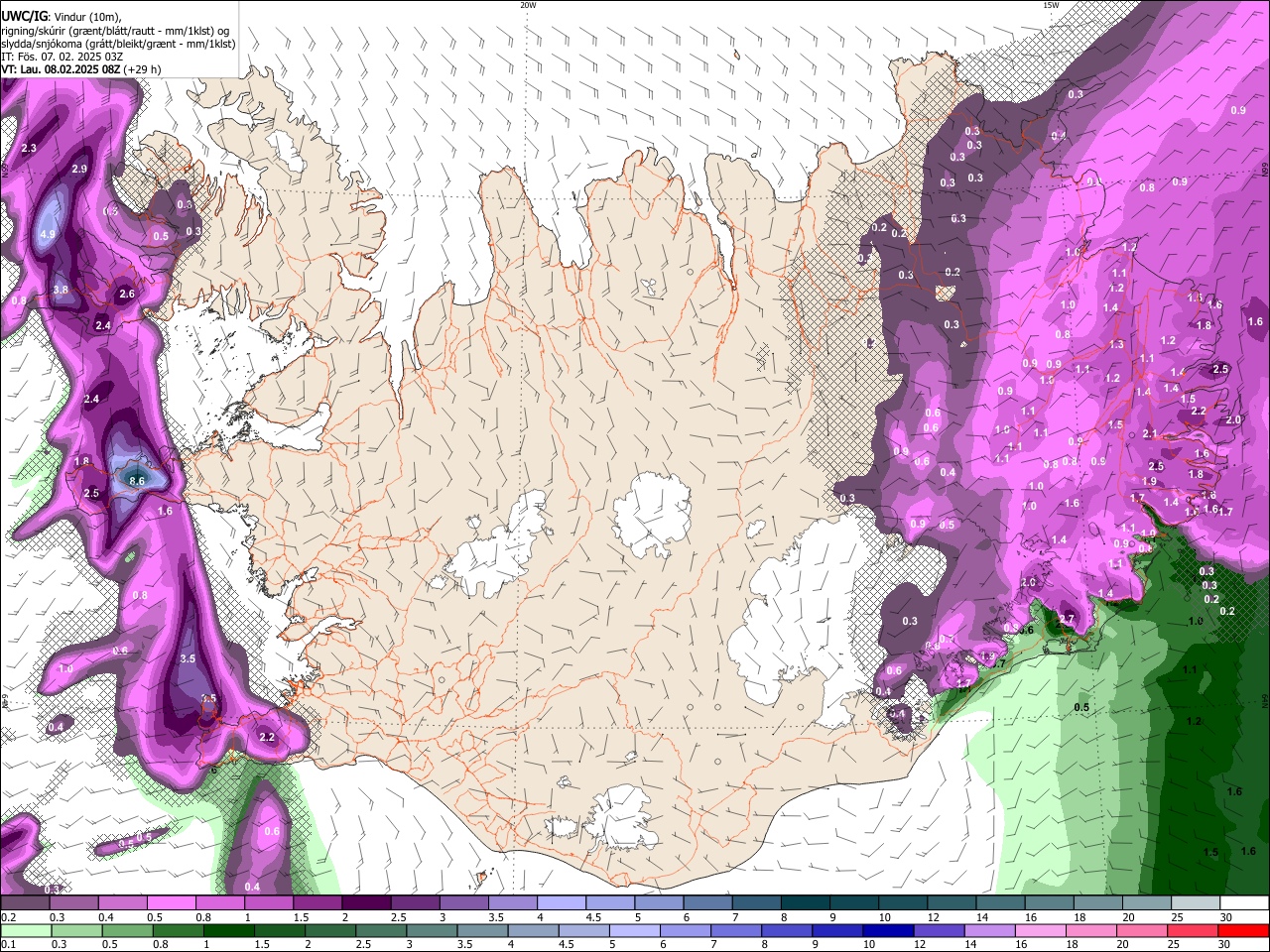Pick upper legend light gray swatch at 25
1270x952 pixels.
point(1195,903)
